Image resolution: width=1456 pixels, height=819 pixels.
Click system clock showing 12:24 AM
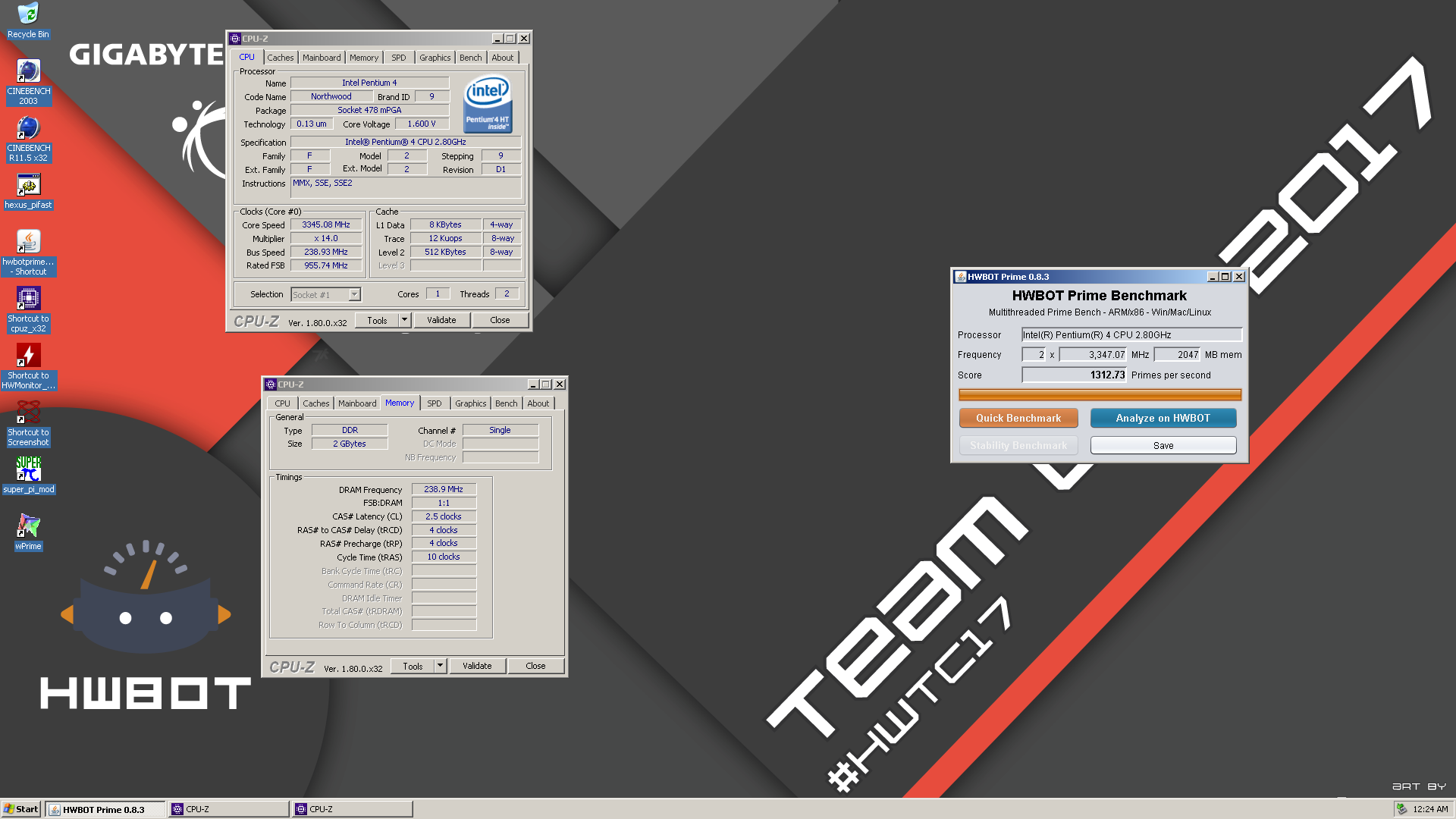(x=1430, y=809)
